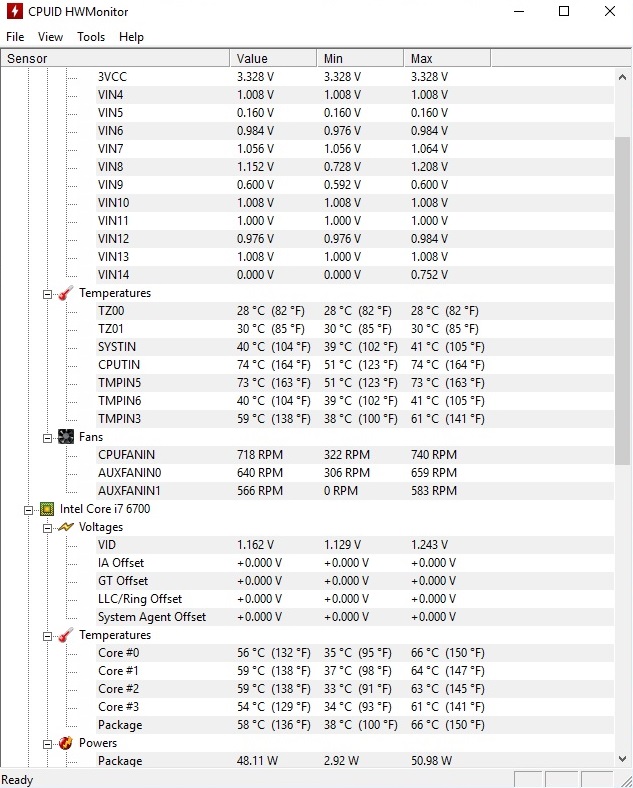Click the Intel Core i7 6700 chip icon
The height and width of the screenshot is (788, 633).
[47, 509]
